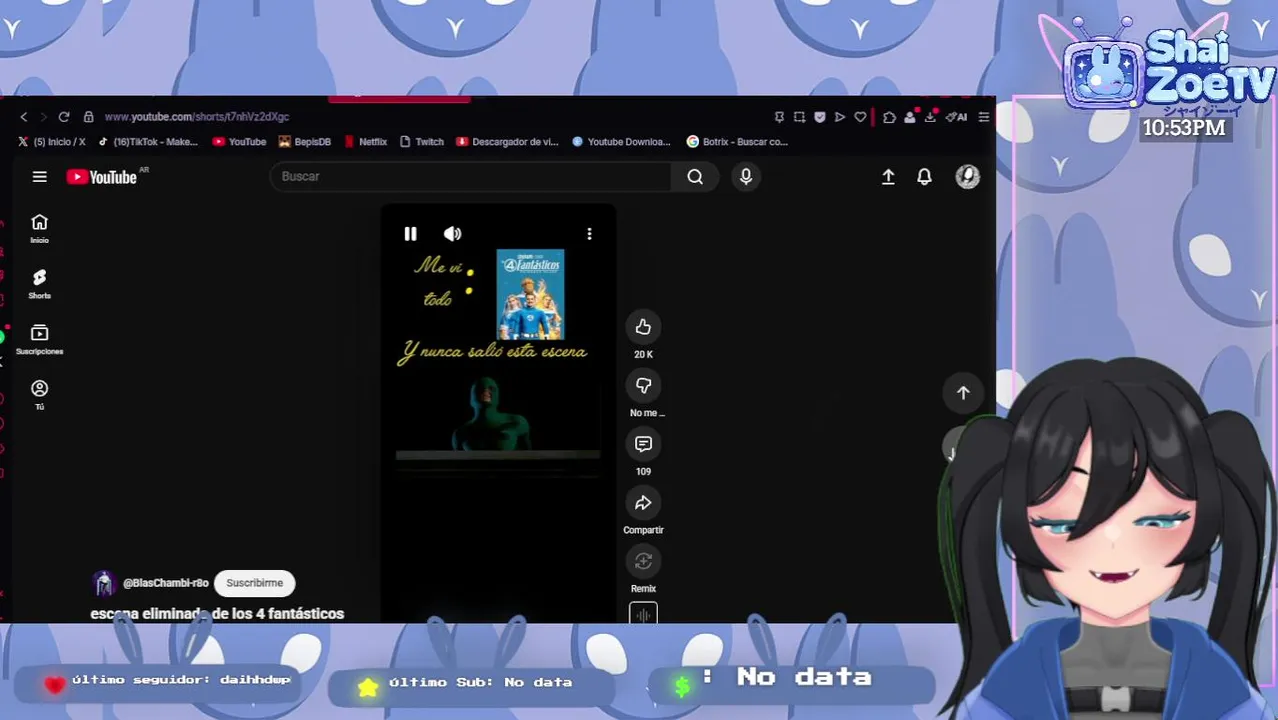The image size is (1278, 720).
Task: Reload the current YouTube page
Action: point(64,117)
